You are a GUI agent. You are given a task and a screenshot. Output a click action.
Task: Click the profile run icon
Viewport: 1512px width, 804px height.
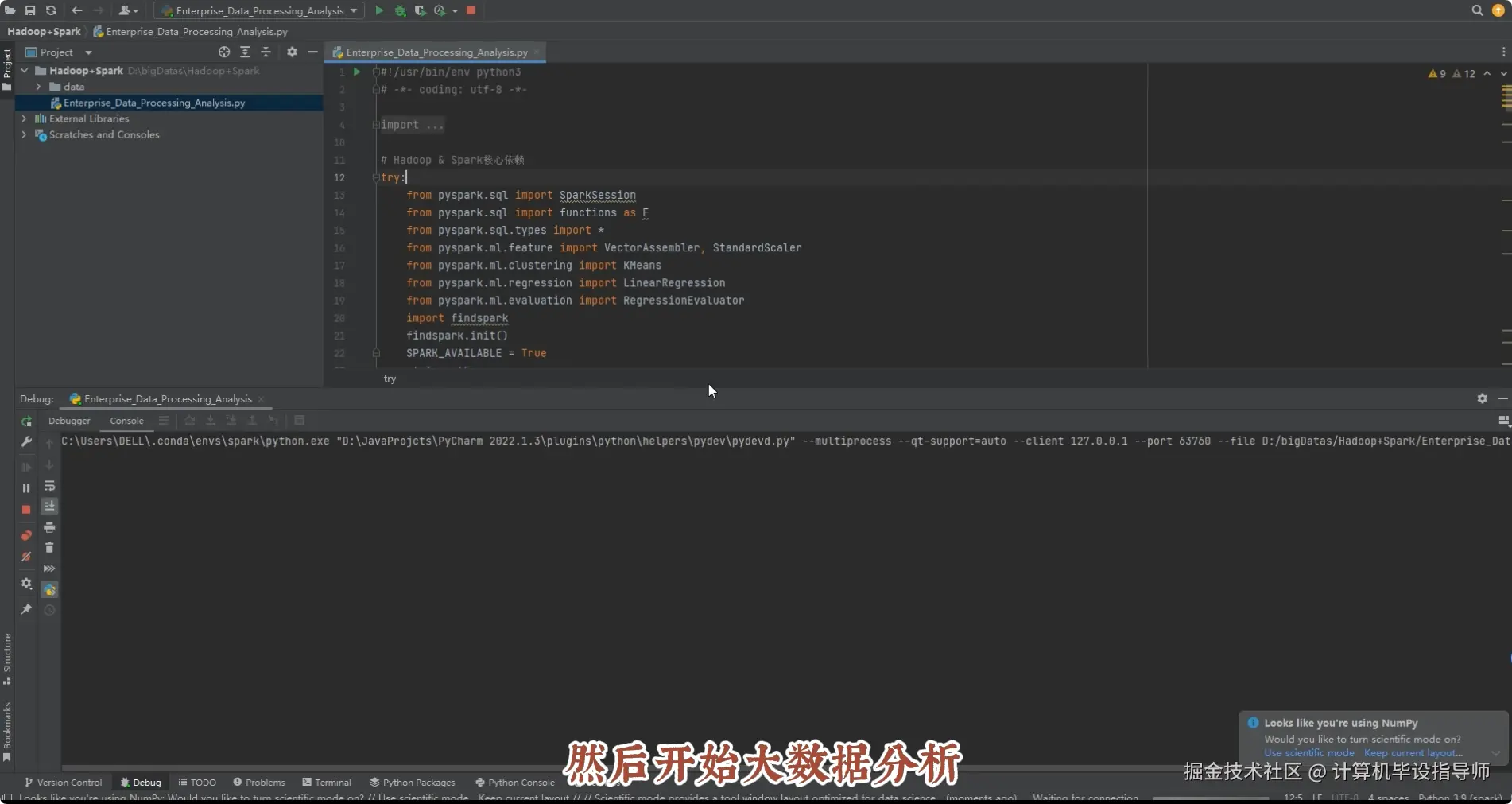[440, 10]
